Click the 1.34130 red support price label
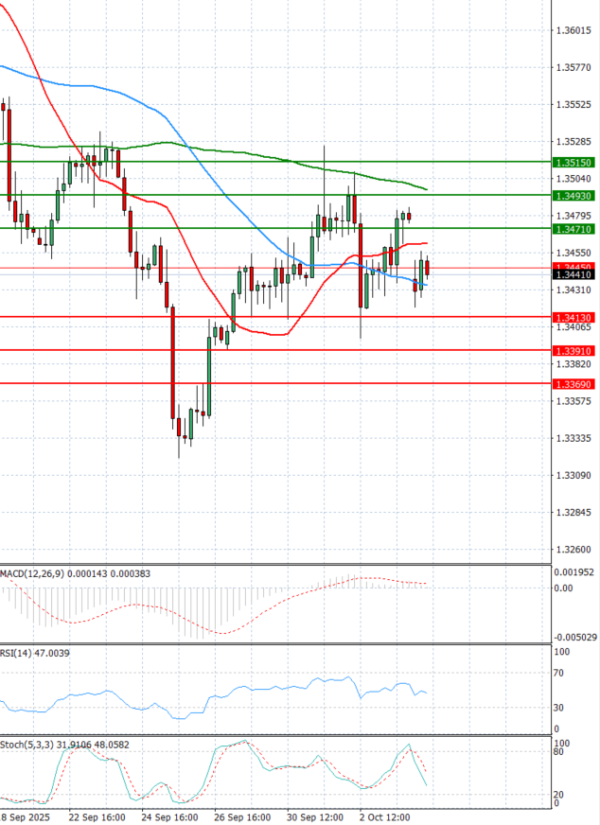The image size is (600, 825). click(x=573, y=317)
